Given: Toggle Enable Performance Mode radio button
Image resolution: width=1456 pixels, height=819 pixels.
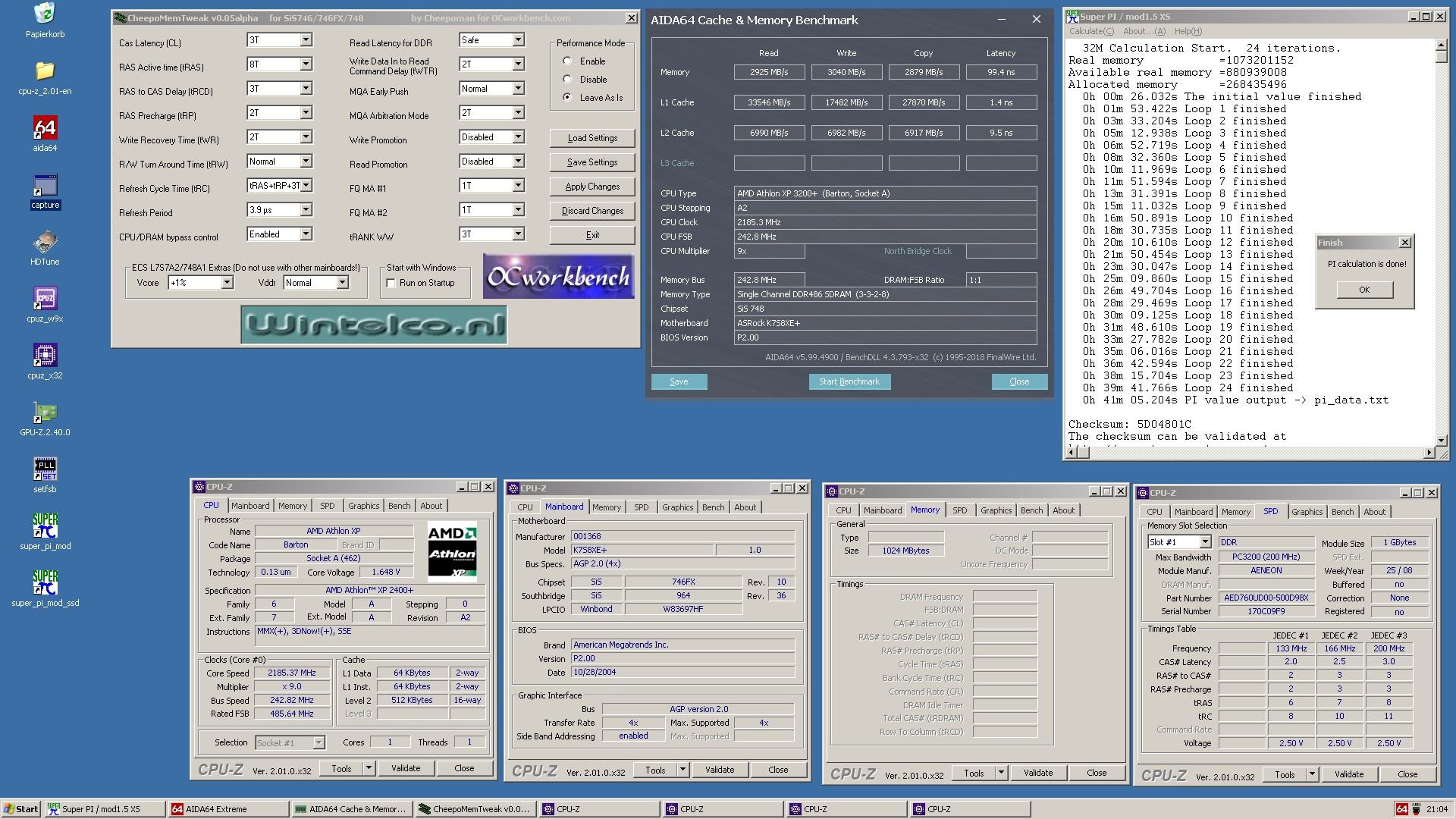Looking at the screenshot, I should [x=568, y=62].
